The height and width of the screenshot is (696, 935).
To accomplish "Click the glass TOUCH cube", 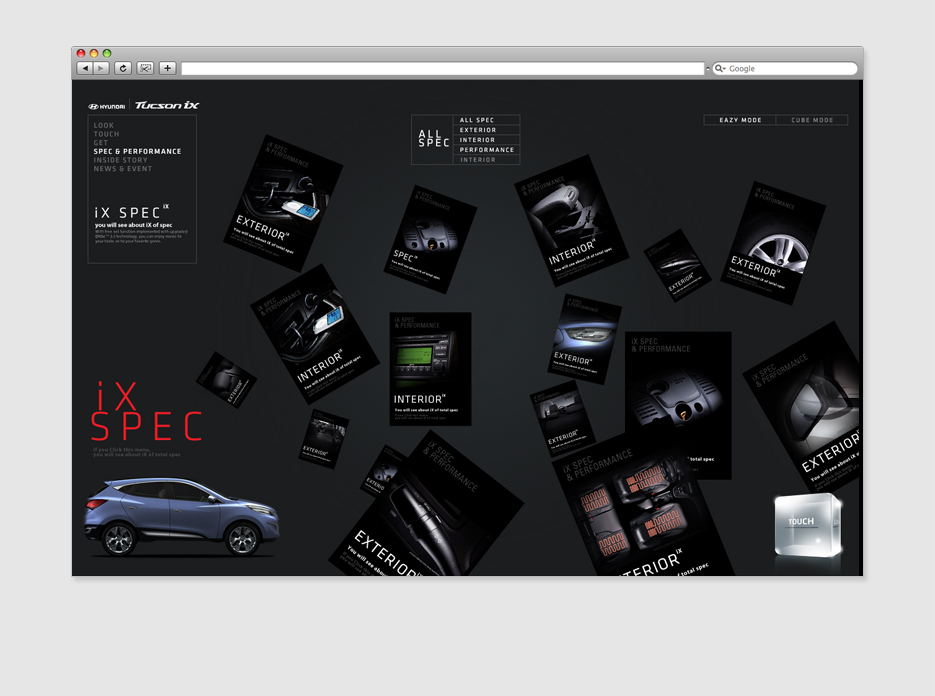I will click(807, 526).
